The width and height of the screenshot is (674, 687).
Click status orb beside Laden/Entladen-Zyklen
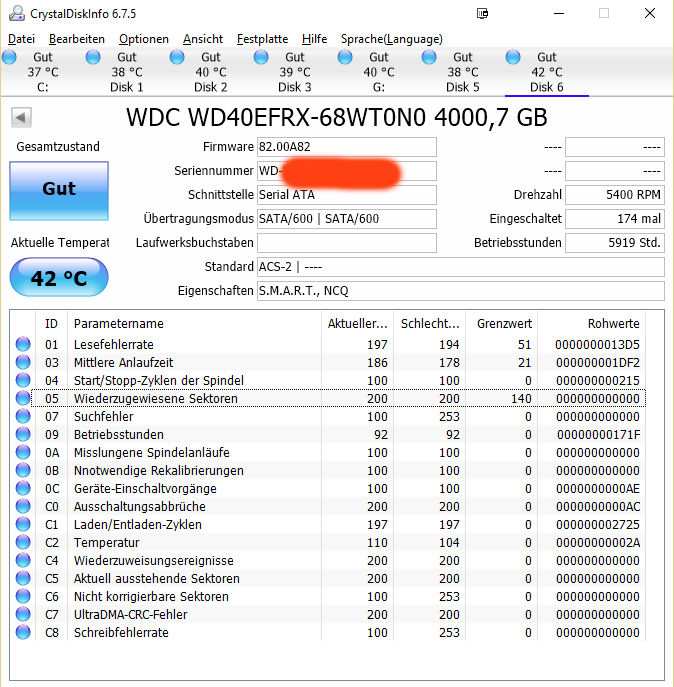tap(23, 524)
